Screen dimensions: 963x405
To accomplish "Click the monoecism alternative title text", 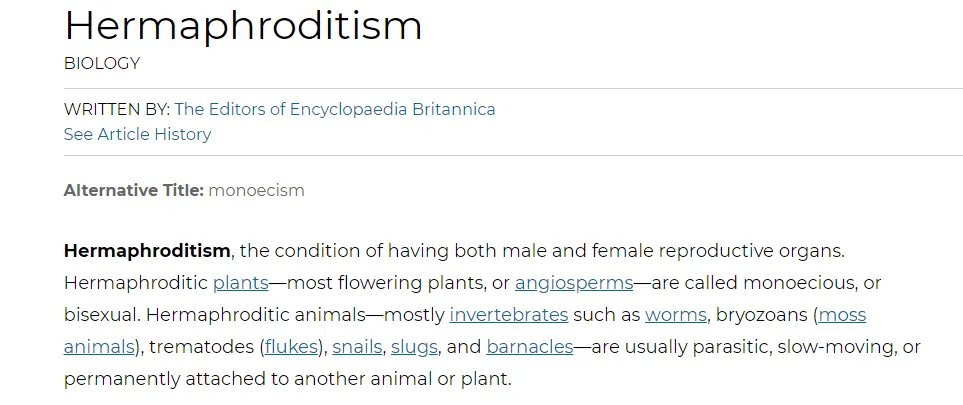I will pos(256,190).
